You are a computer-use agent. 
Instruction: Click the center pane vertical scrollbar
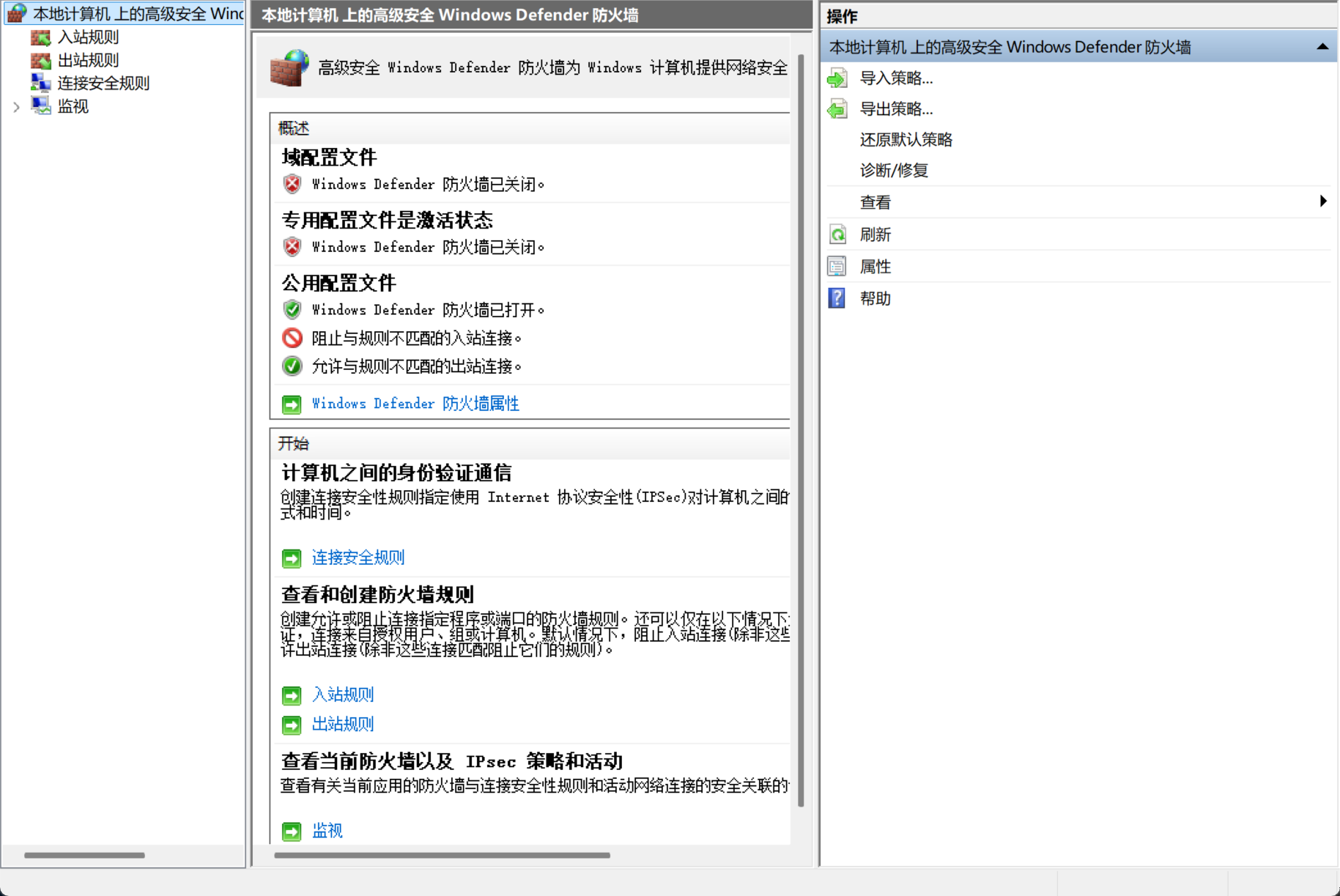point(801,431)
